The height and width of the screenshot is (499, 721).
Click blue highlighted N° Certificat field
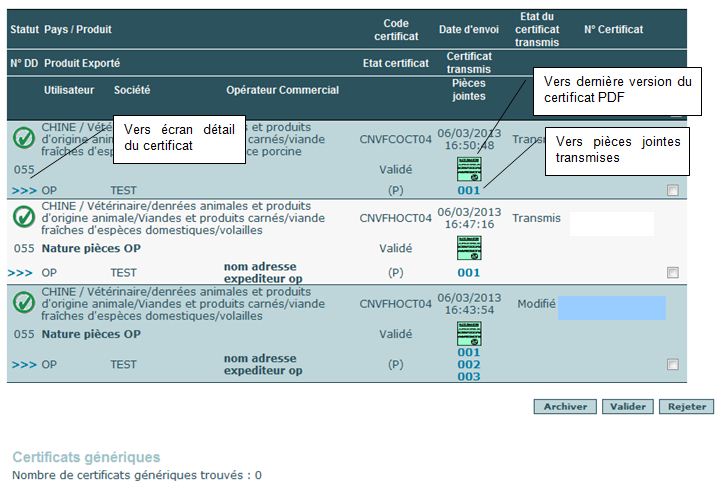point(612,308)
